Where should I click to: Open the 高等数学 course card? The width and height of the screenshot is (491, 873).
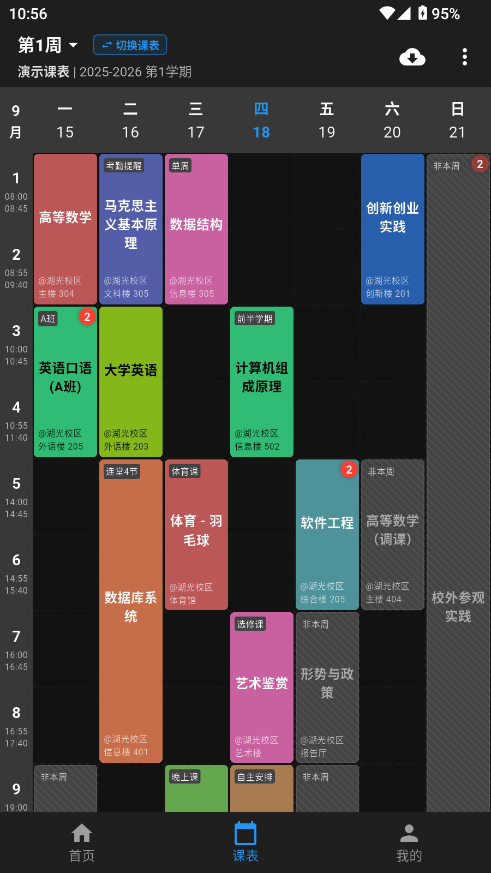(x=65, y=229)
